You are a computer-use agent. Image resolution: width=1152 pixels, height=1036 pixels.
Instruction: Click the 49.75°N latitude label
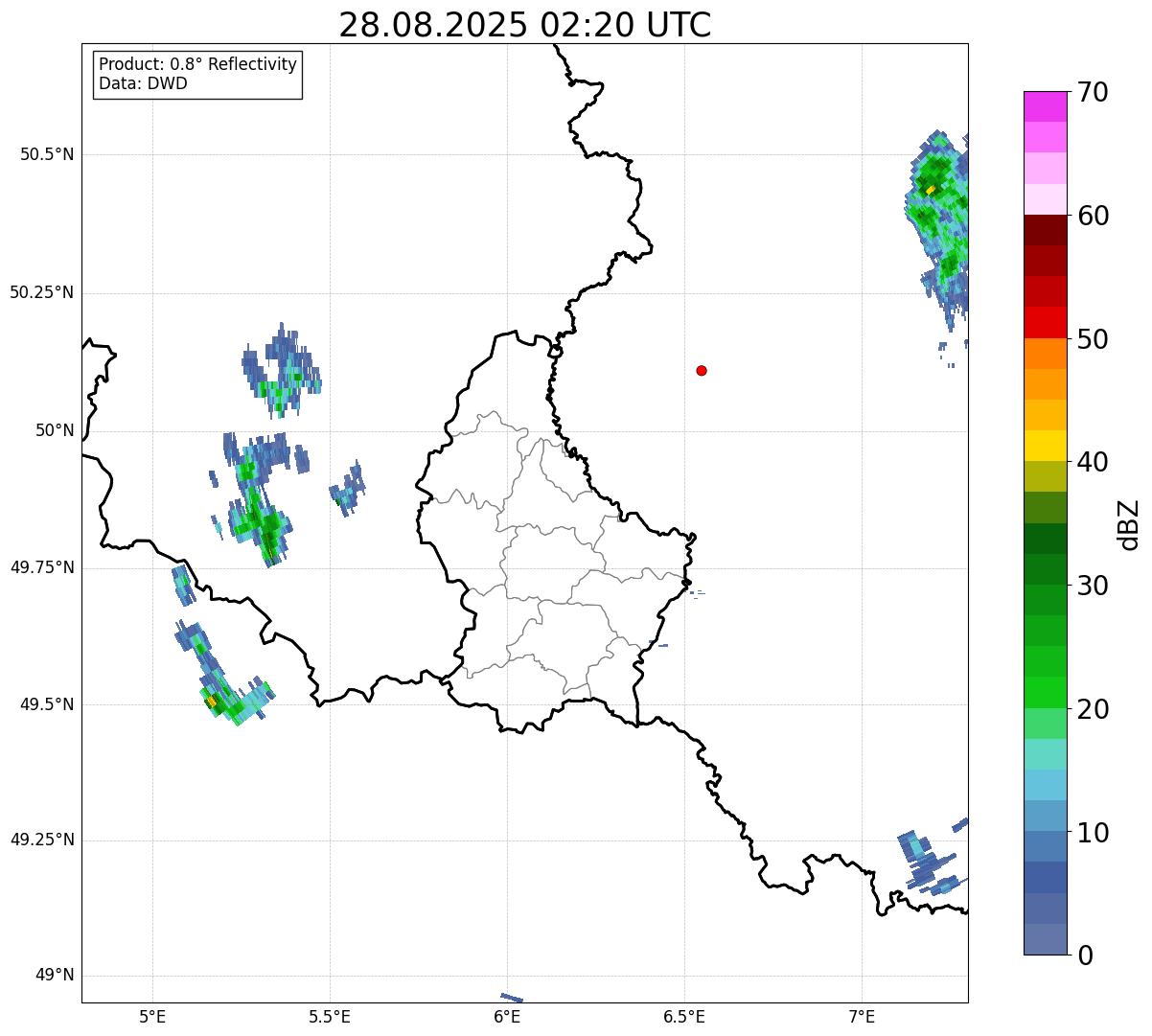pos(42,567)
